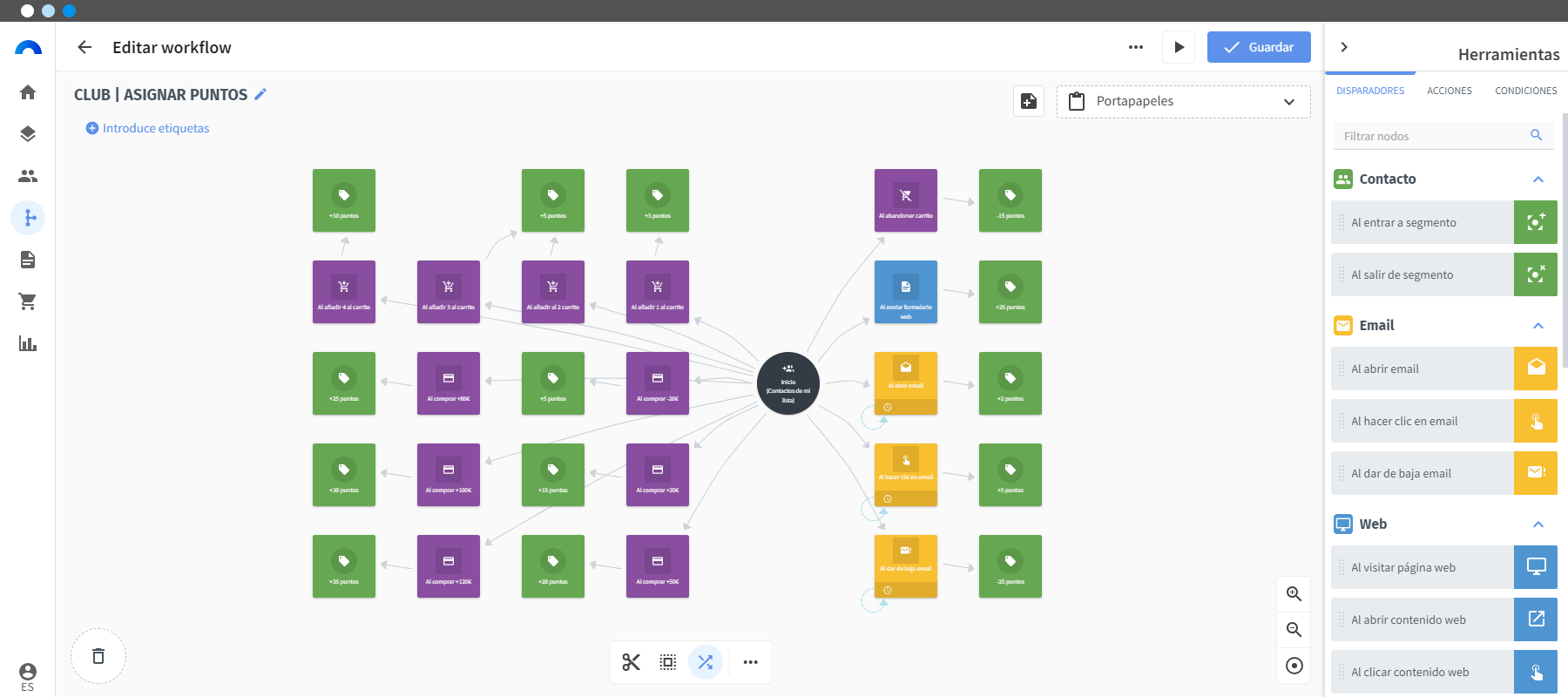
Task: Open the workflows branch icon in sidebar
Action: (x=28, y=218)
